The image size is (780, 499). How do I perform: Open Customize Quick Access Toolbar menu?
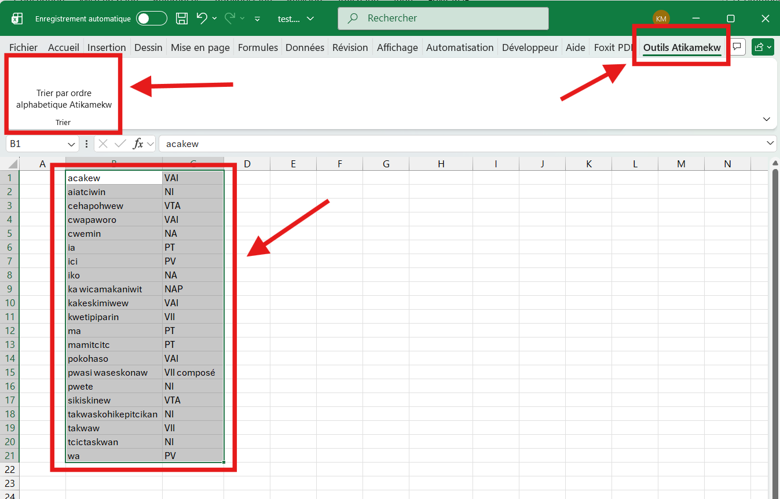point(257,19)
